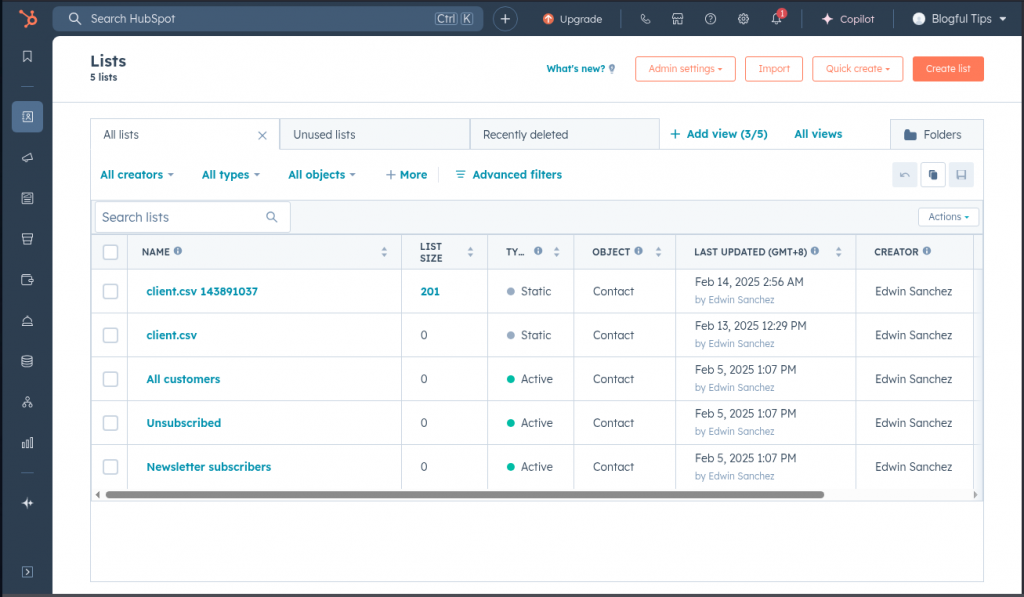
Task: Click the info icon beside LAST UPDATED header
Action: click(815, 251)
